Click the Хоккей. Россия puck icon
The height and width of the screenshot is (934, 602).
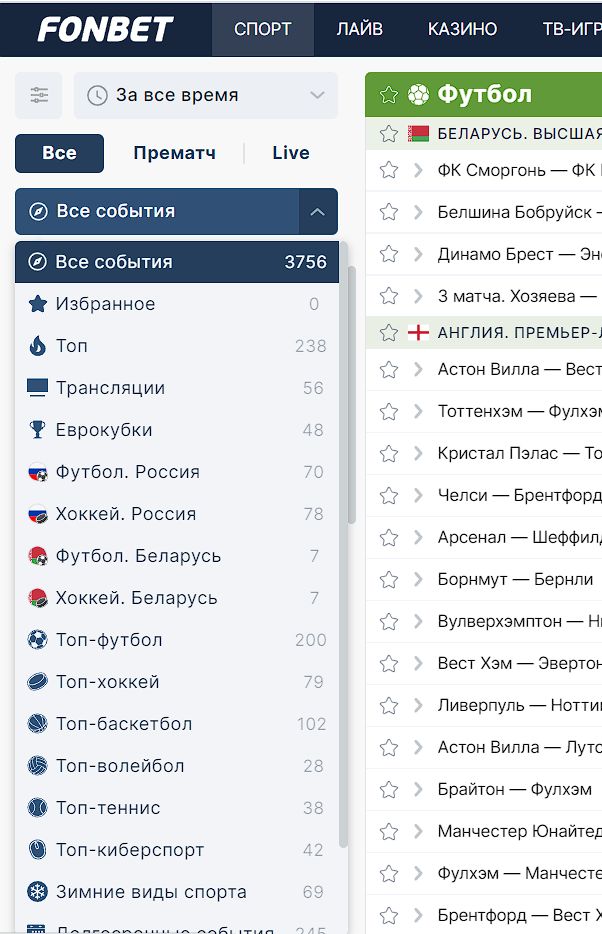[38, 513]
